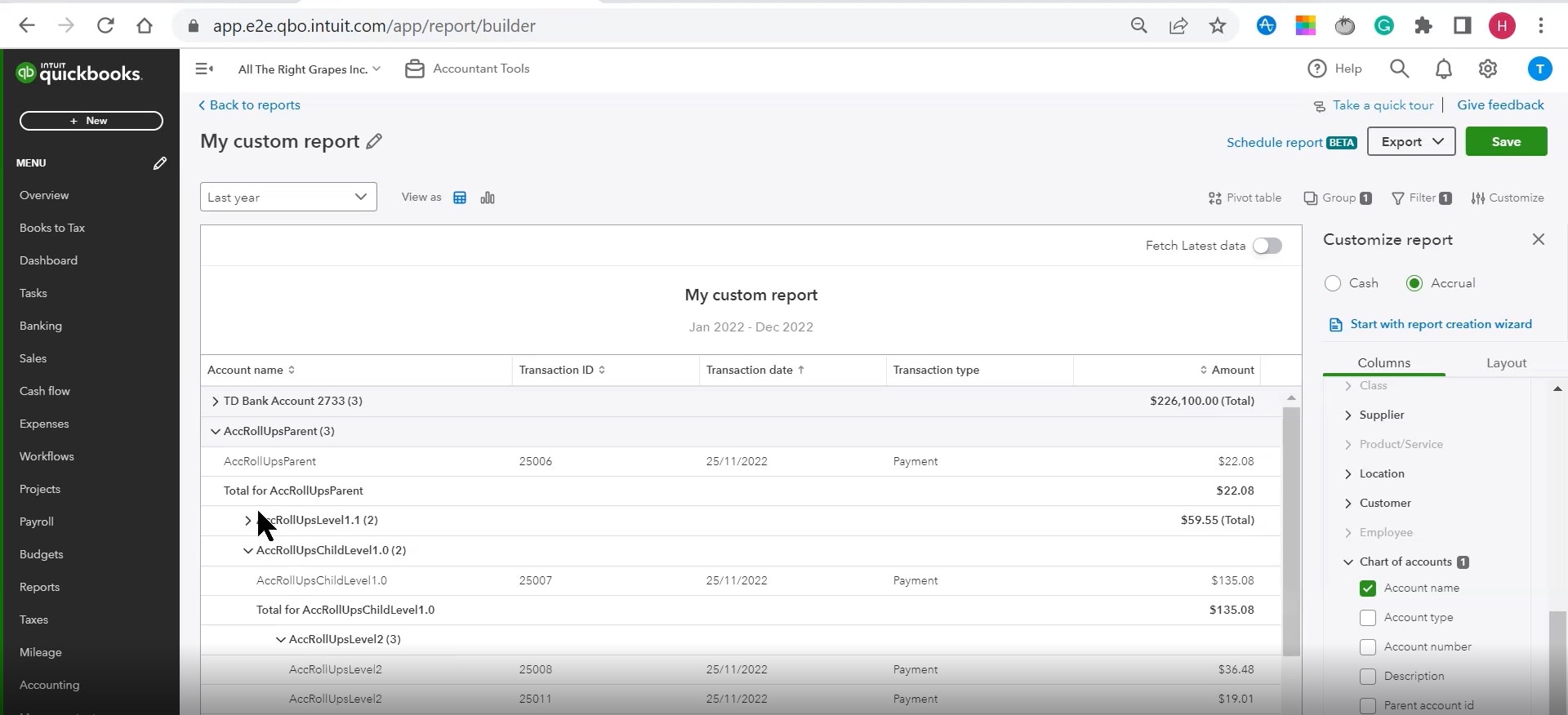Check Parent account id checkbox
Image resolution: width=1568 pixels, height=715 pixels.
click(x=1368, y=706)
